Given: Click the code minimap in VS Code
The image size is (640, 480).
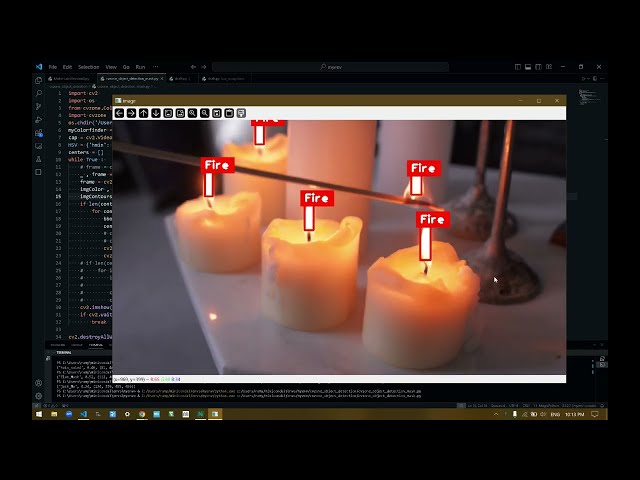Looking at the screenshot, I should tap(589, 97).
